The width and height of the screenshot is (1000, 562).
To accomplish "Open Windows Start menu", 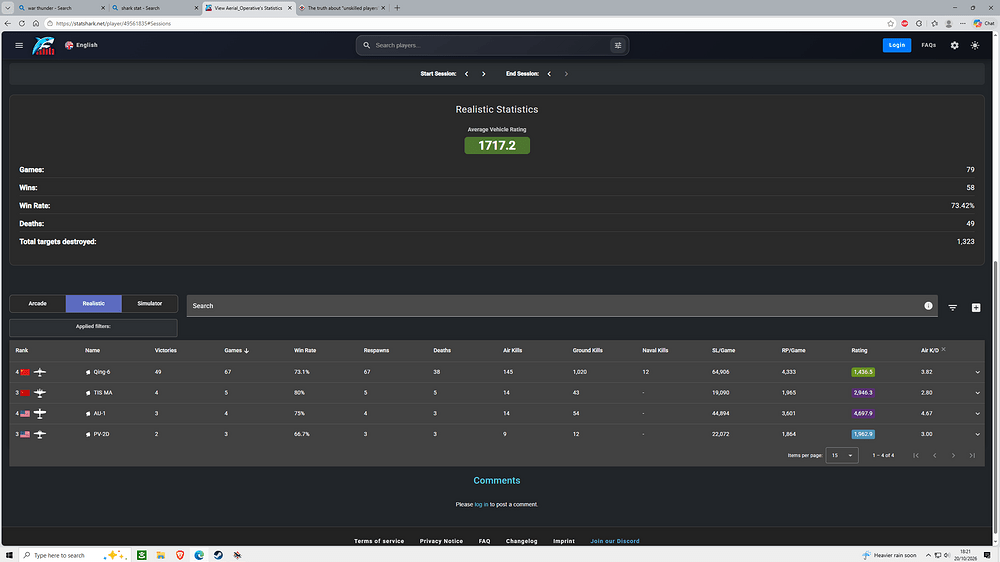I will [9, 555].
